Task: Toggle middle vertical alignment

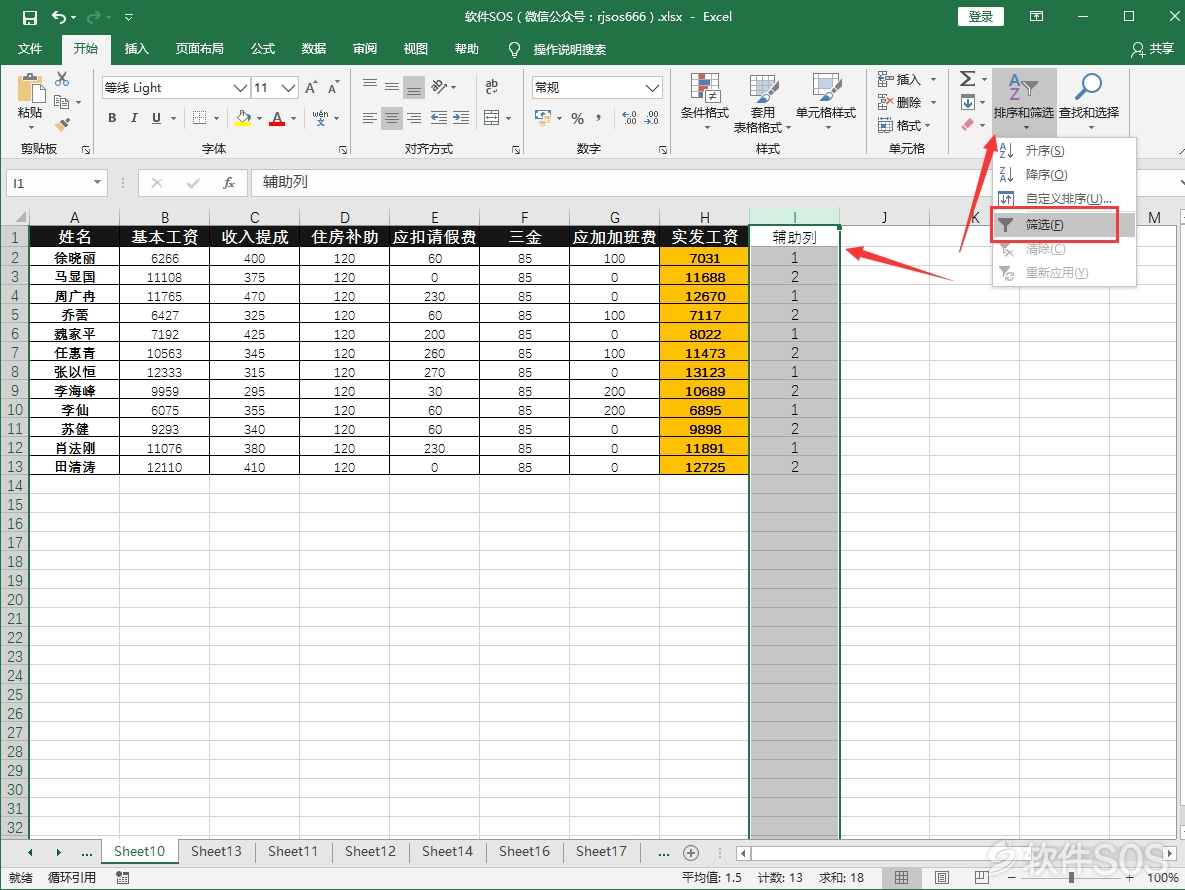Action: pyautogui.click(x=391, y=87)
